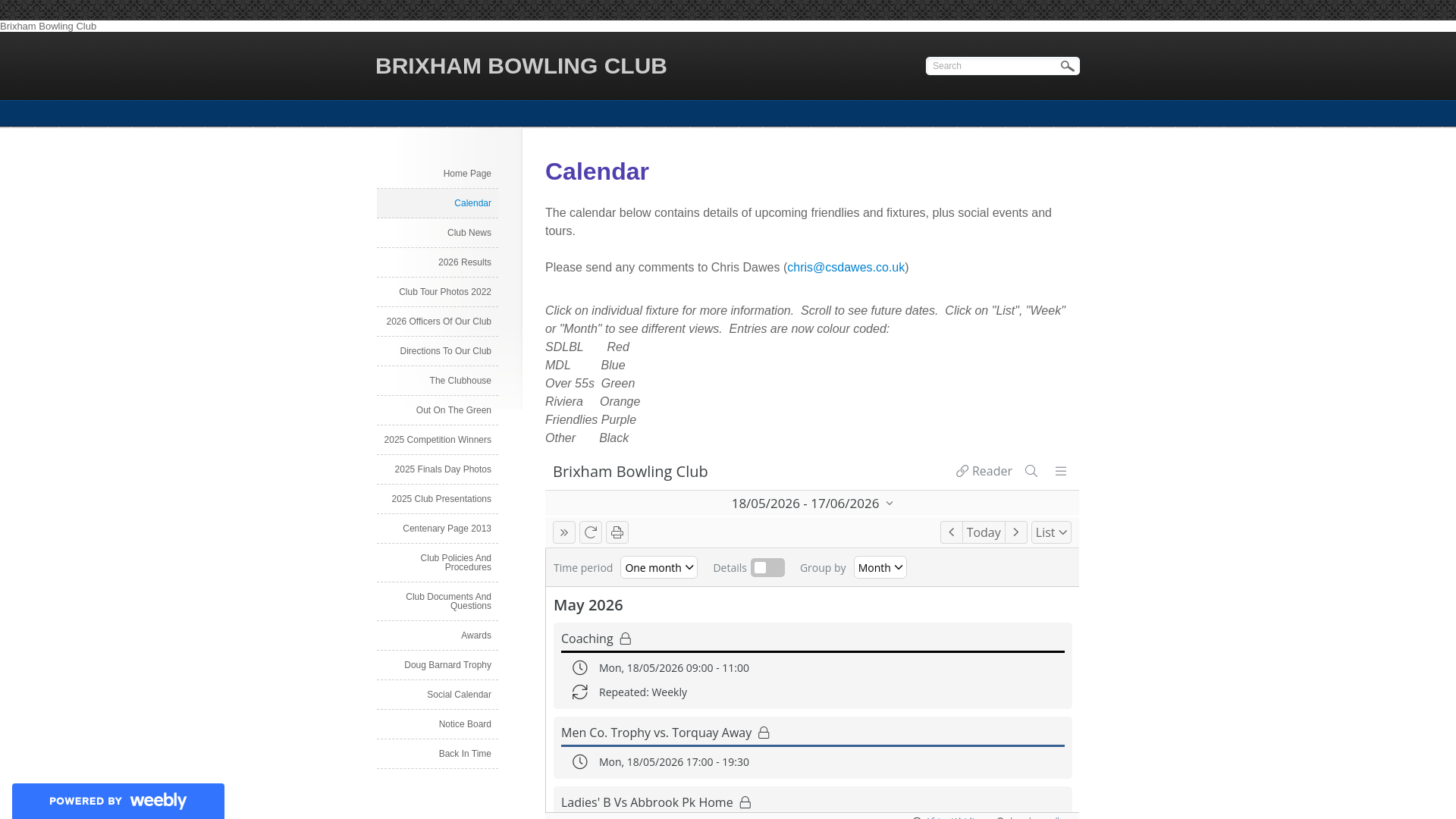This screenshot has width=1456, height=819.
Task: Click the search magnifier icon in header
Action: point(1067,66)
